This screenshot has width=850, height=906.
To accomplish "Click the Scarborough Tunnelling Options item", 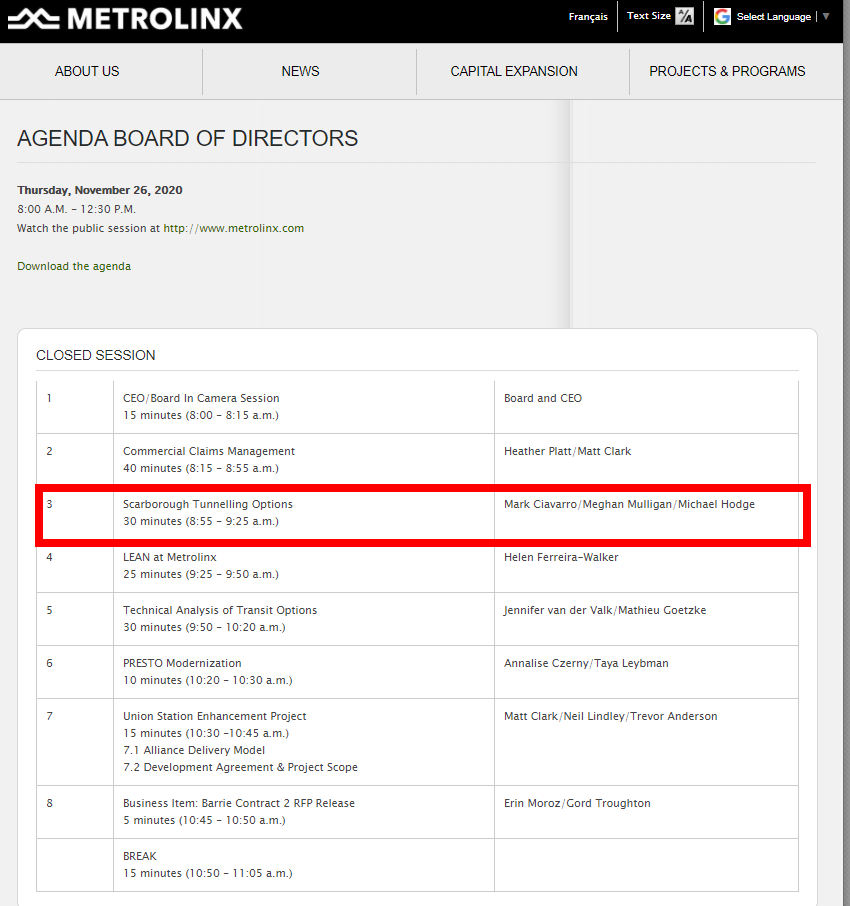I will click(x=208, y=504).
